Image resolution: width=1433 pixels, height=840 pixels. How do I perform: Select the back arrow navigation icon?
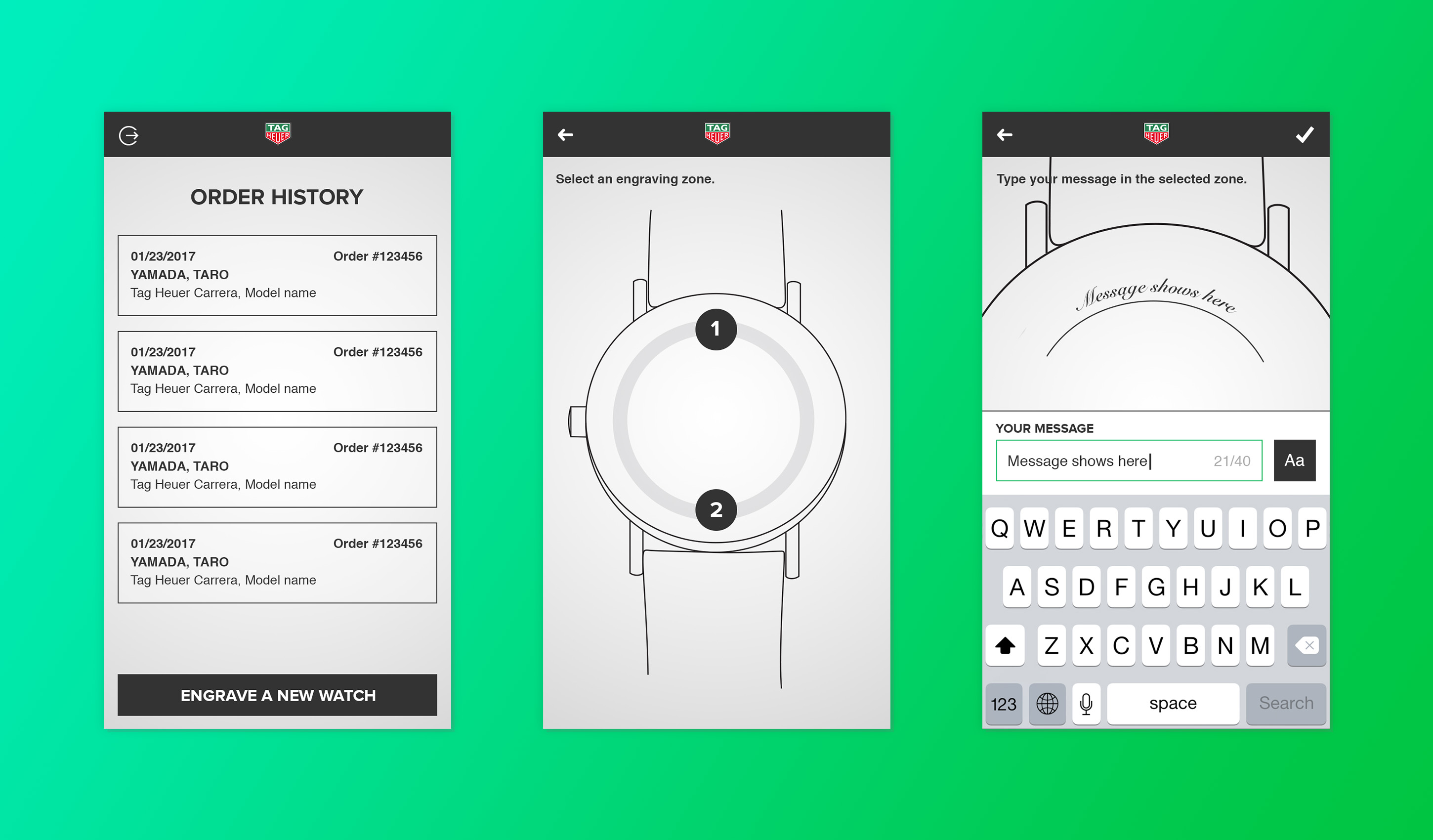click(566, 134)
